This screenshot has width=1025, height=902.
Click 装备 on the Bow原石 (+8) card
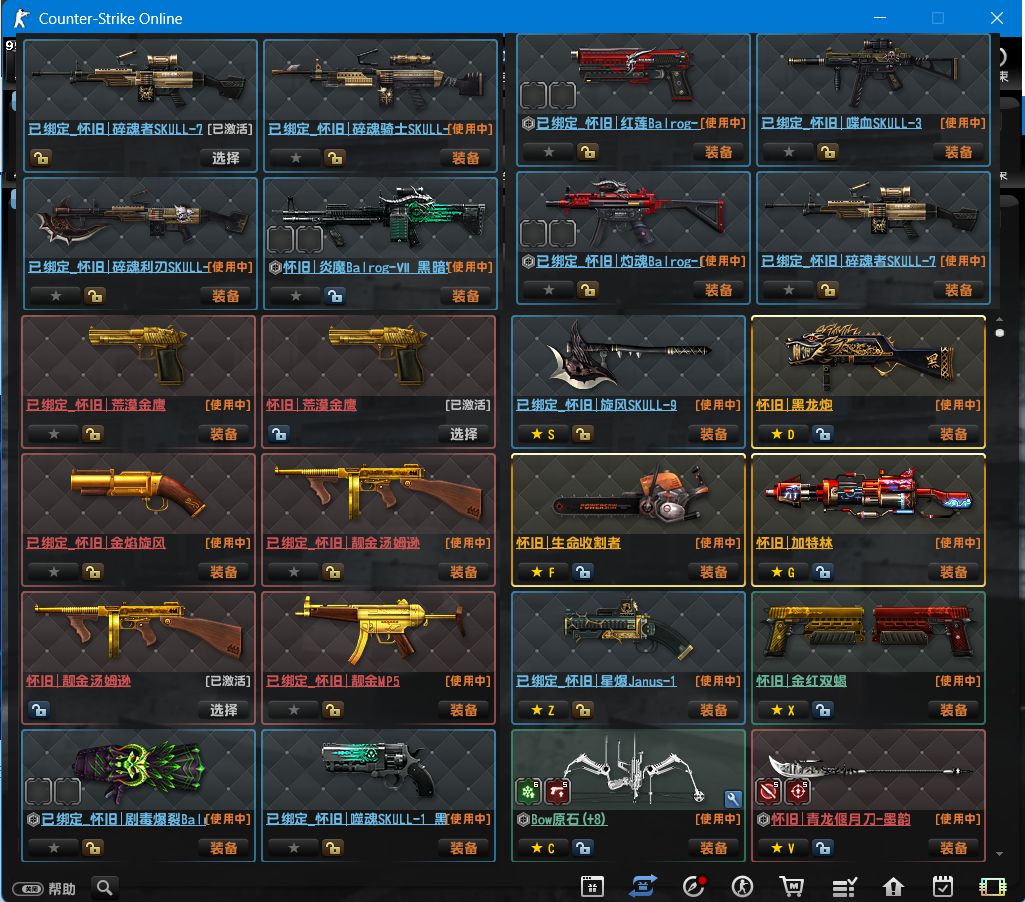point(714,848)
